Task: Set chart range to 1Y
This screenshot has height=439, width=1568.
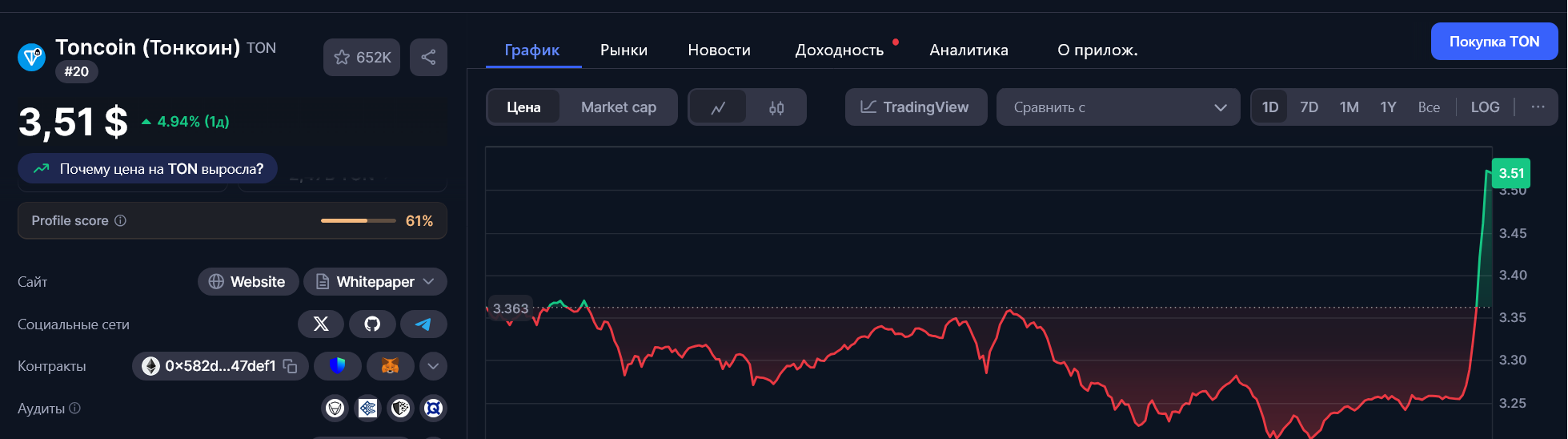Action: (1389, 107)
